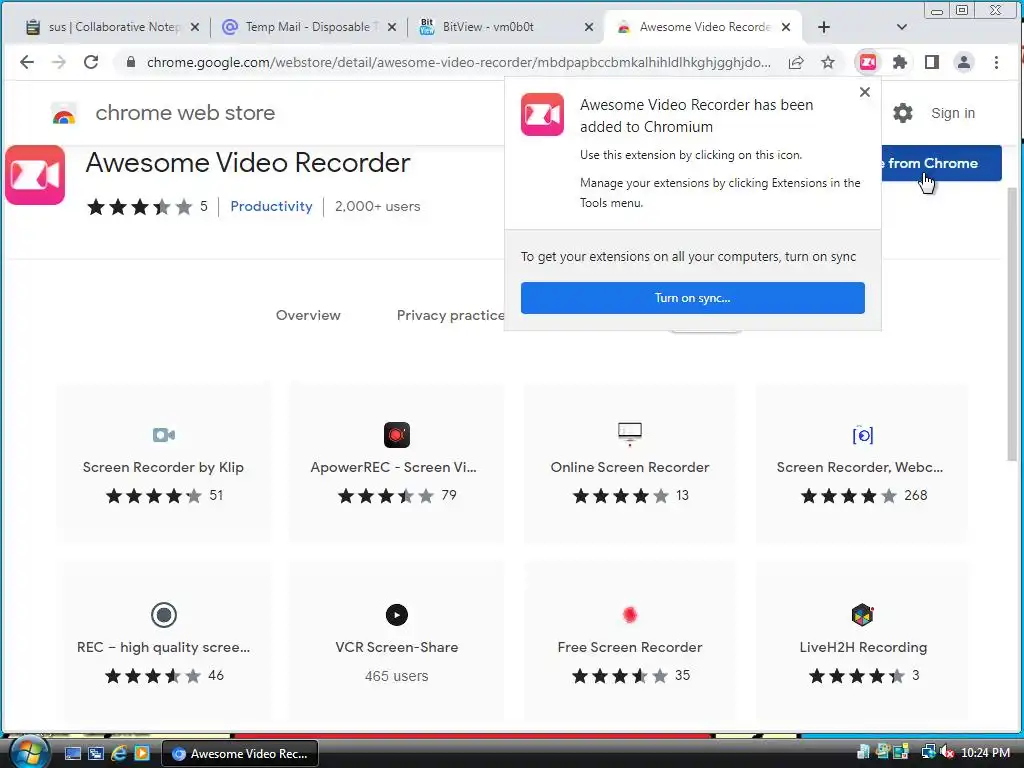Close the Temp Mail tab
Screen dimensions: 1024x768
391,27
